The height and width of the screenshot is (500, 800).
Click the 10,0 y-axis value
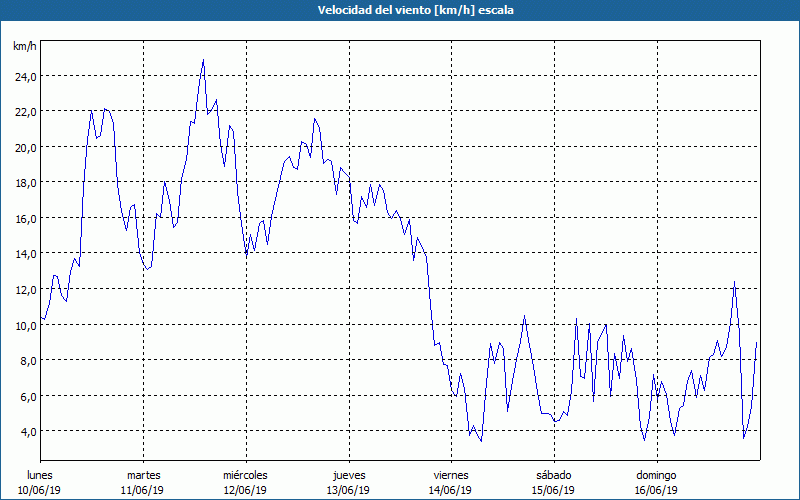(26, 325)
